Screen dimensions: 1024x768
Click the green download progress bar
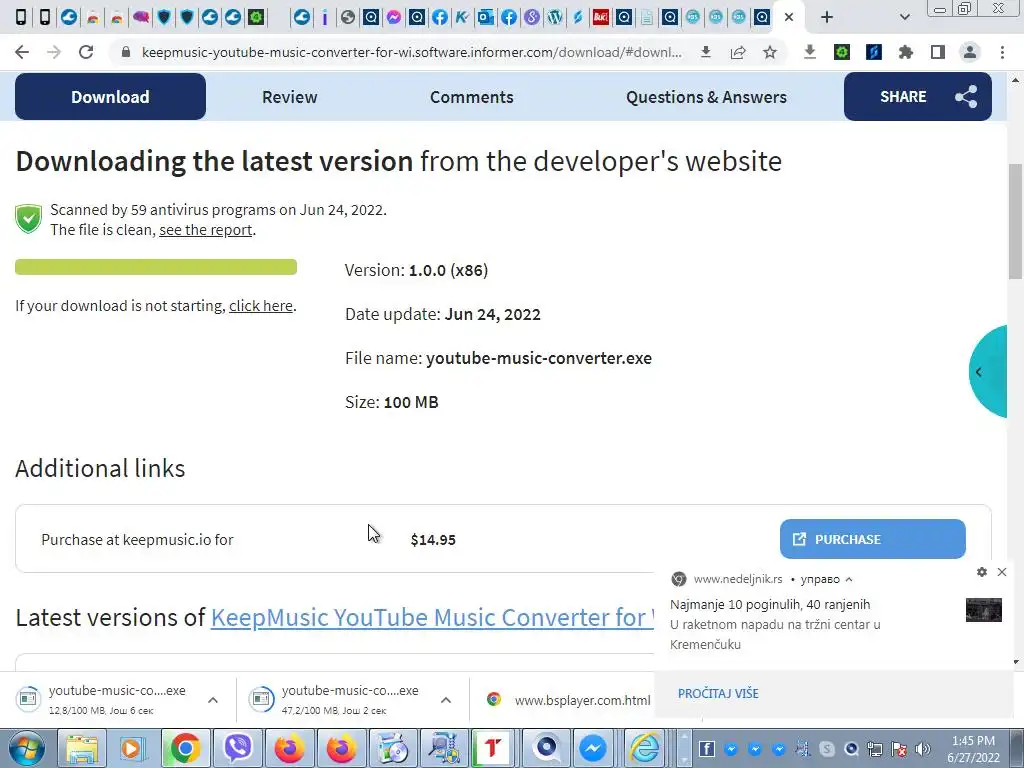(x=156, y=266)
